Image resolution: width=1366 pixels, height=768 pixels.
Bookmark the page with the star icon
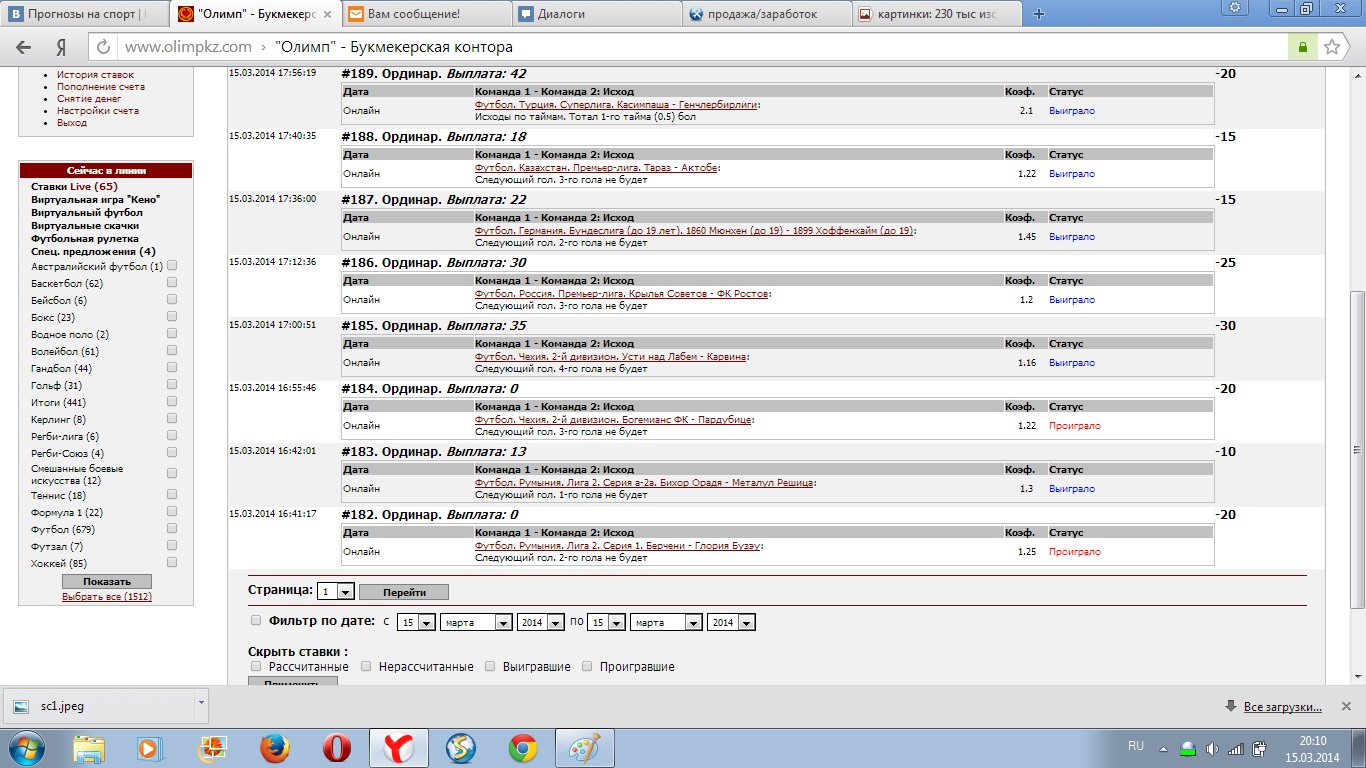pos(1331,47)
